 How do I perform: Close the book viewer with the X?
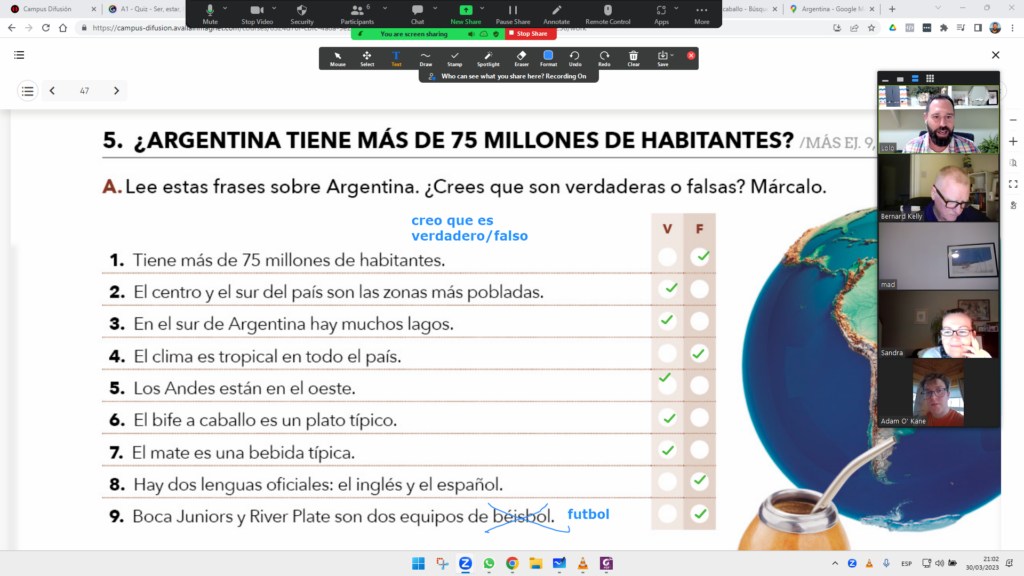[x=995, y=56]
